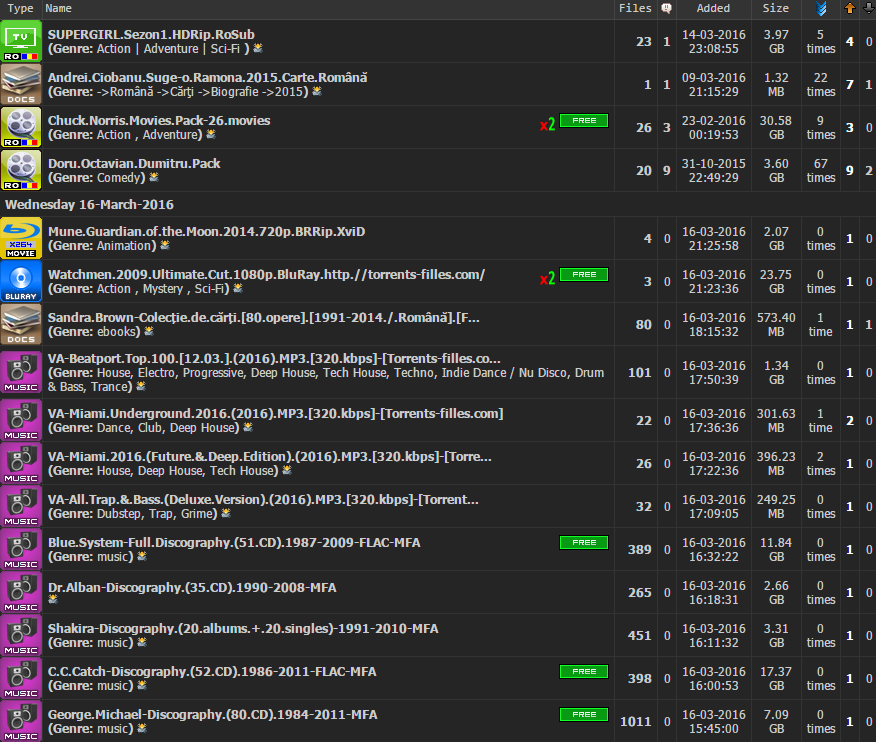Click the FREE badge on George.Michael row

click(x=584, y=715)
